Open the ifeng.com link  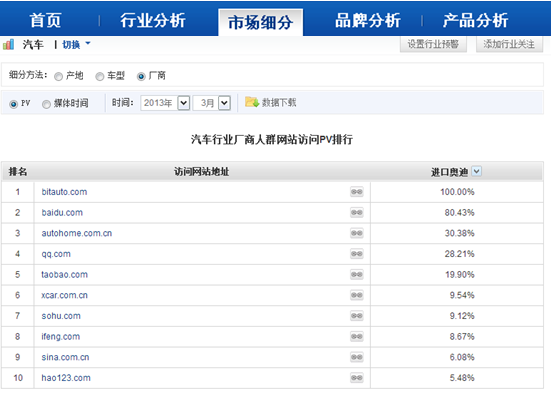[61, 337]
